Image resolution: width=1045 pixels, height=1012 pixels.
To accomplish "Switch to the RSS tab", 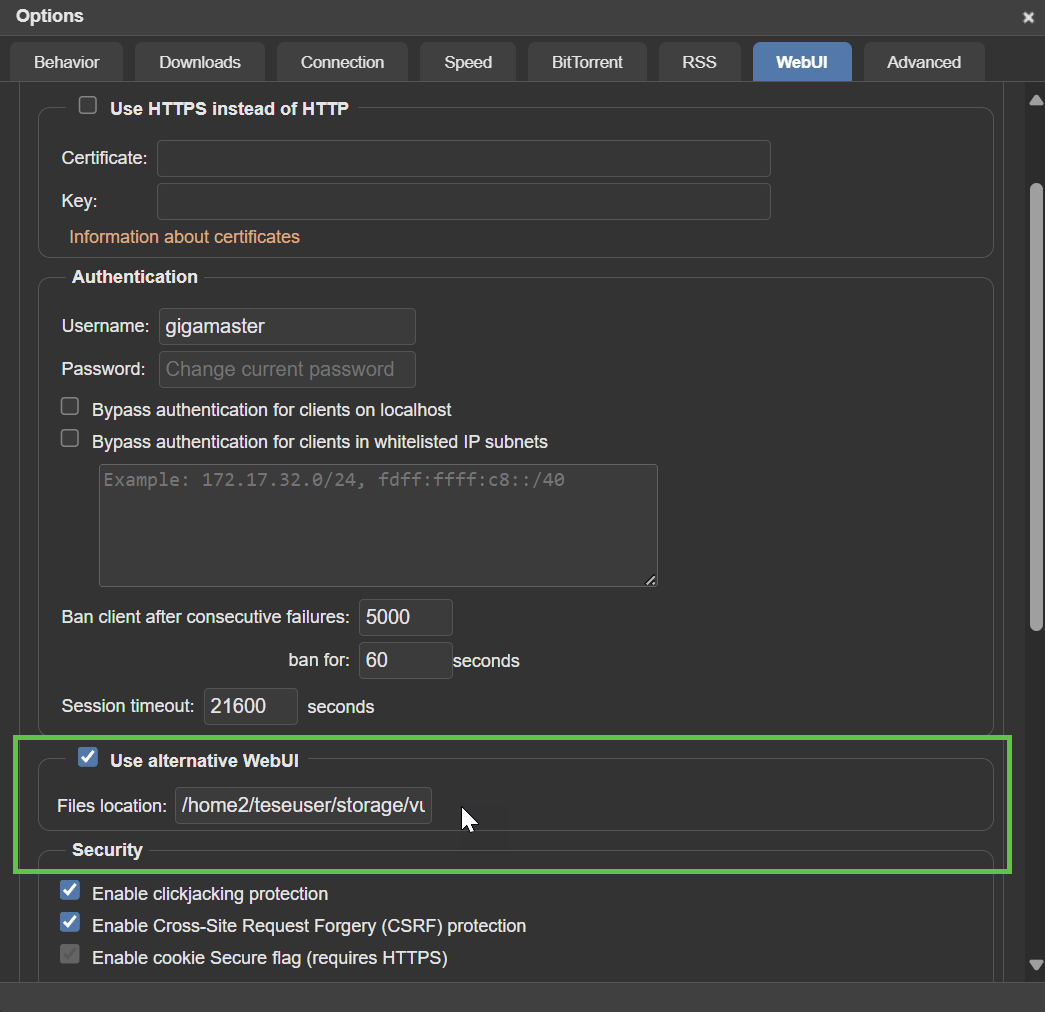I will (699, 62).
